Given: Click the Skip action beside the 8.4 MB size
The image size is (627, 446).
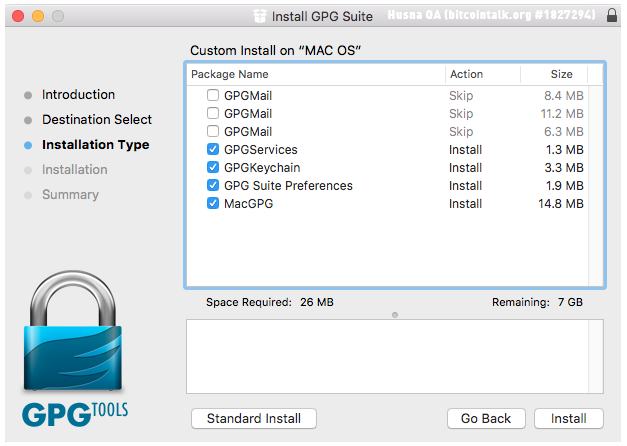Looking at the screenshot, I should click(x=461, y=96).
